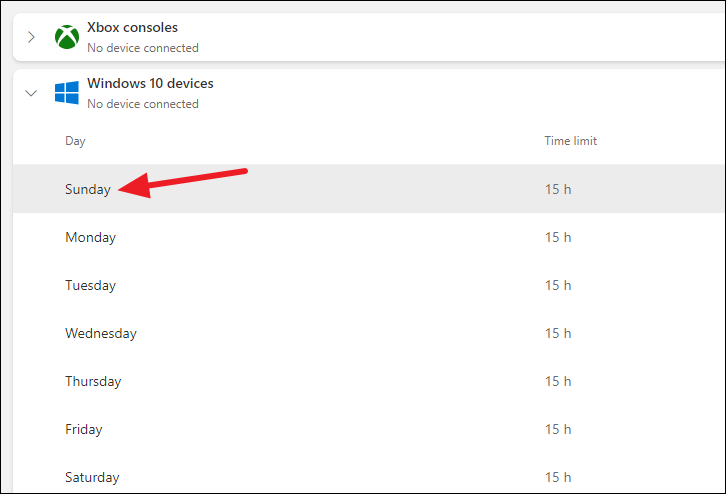Select the Sunday schedule row
This screenshot has height=494, width=726.
click(369, 189)
